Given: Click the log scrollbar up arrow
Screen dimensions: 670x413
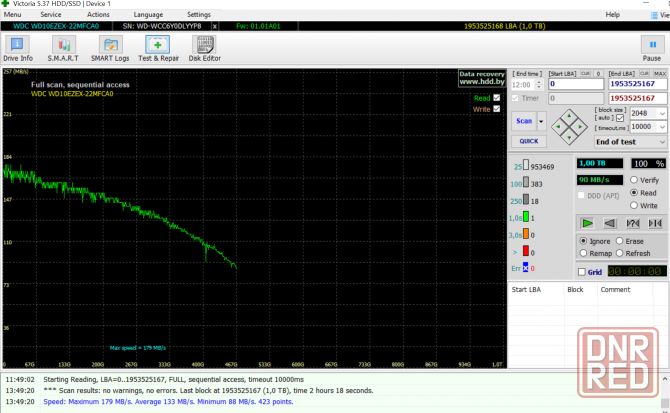Looking at the screenshot, I should coord(665,379).
